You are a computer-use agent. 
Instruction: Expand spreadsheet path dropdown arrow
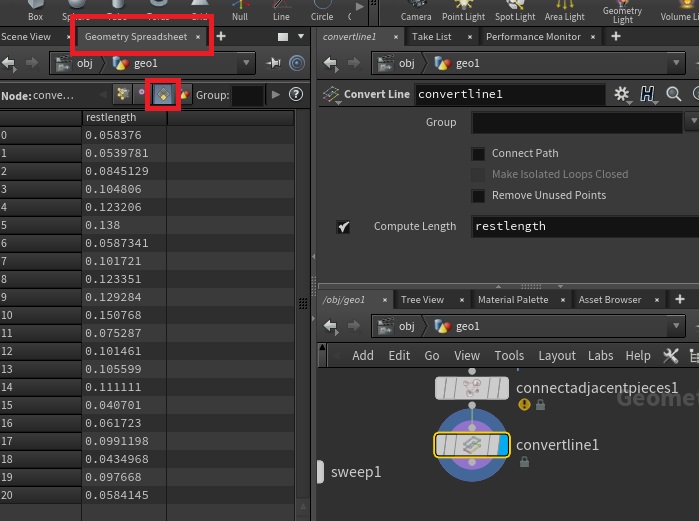pyautogui.click(x=246, y=63)
